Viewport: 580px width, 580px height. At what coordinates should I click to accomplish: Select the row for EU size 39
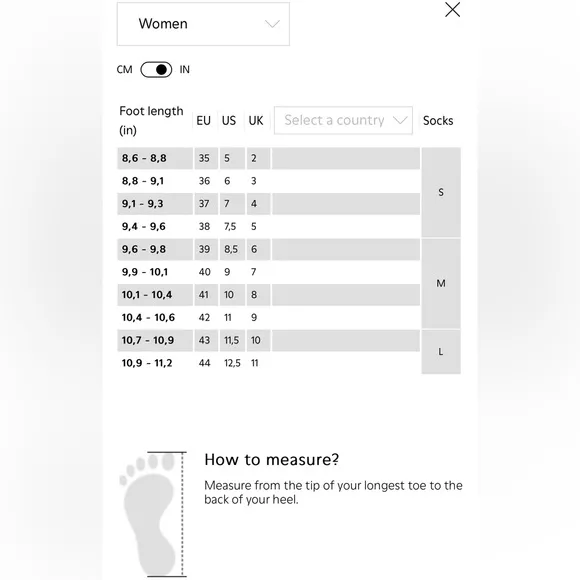pos(269,249)
